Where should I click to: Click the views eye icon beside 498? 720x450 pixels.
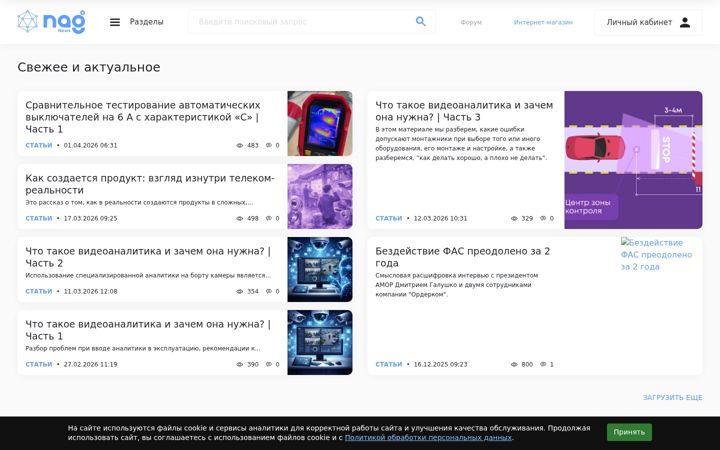[x=239, y=218]
